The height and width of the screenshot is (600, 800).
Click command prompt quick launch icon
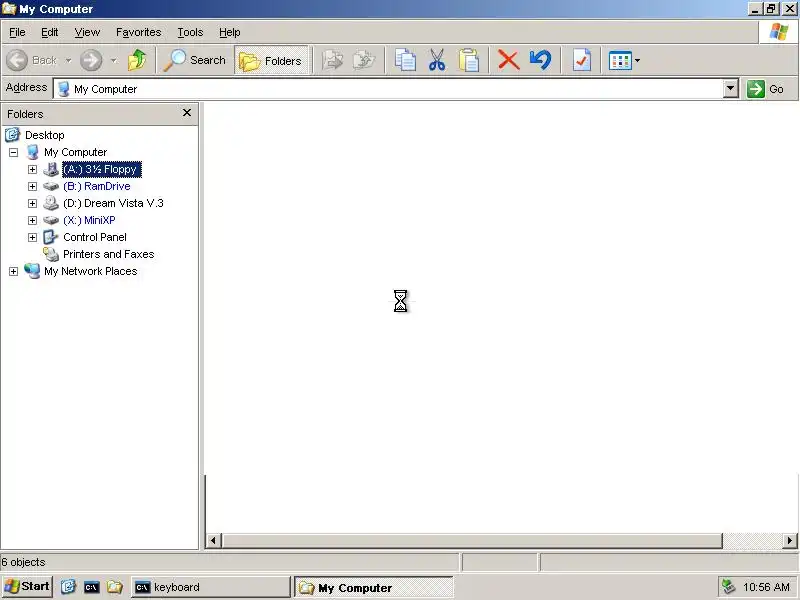tap(91, 587)
